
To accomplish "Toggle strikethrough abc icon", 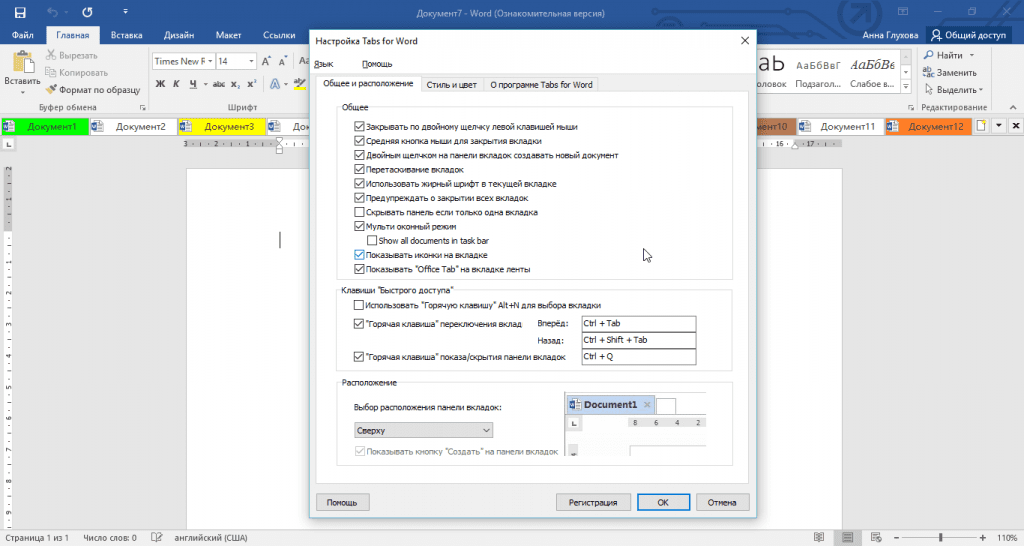I will click(x=219, y=84).
